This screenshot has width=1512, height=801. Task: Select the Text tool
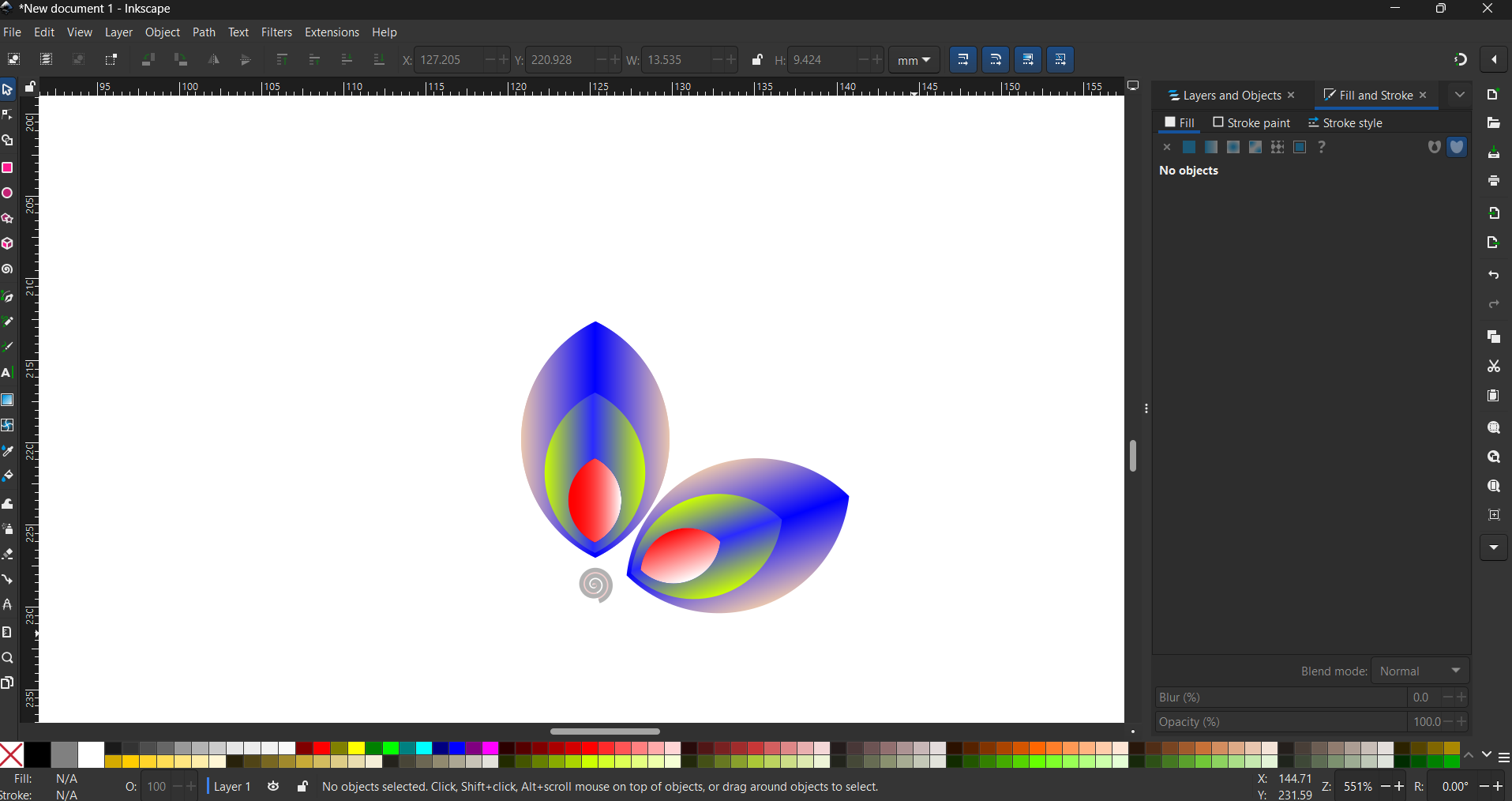pyautogui.click(x=8, y=373)
